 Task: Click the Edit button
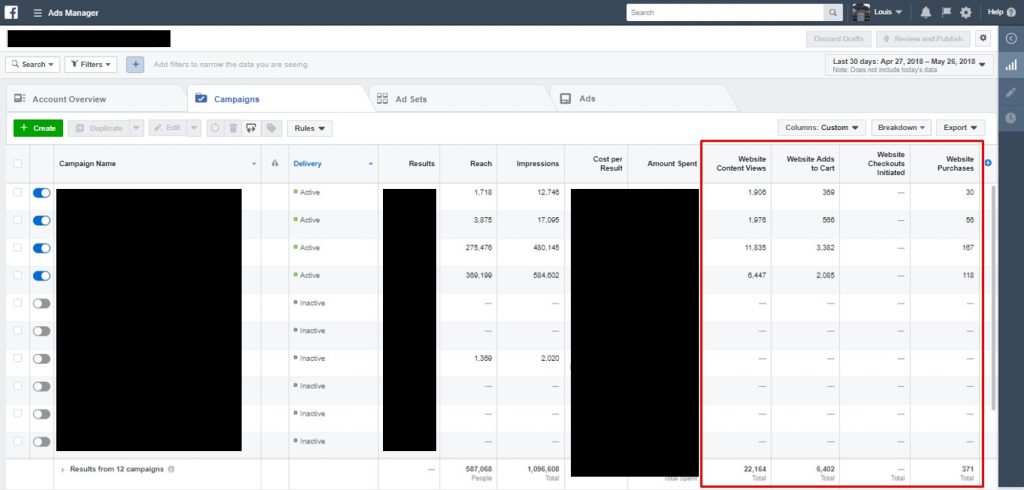168,128
